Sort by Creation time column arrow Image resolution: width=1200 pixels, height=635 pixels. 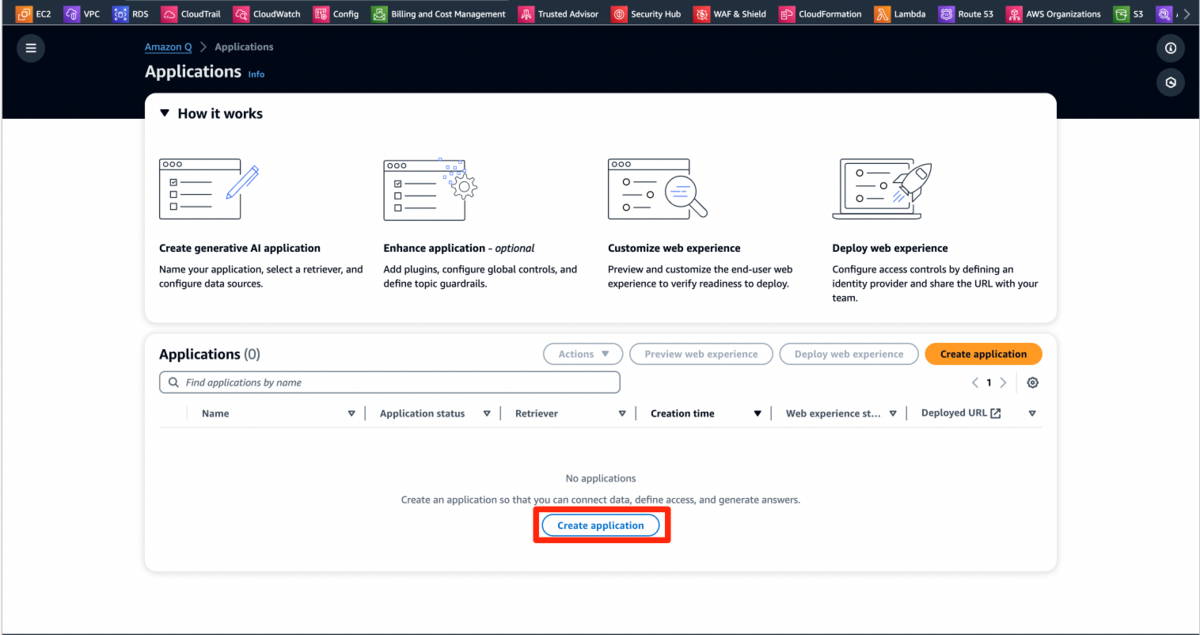(758, 414)
